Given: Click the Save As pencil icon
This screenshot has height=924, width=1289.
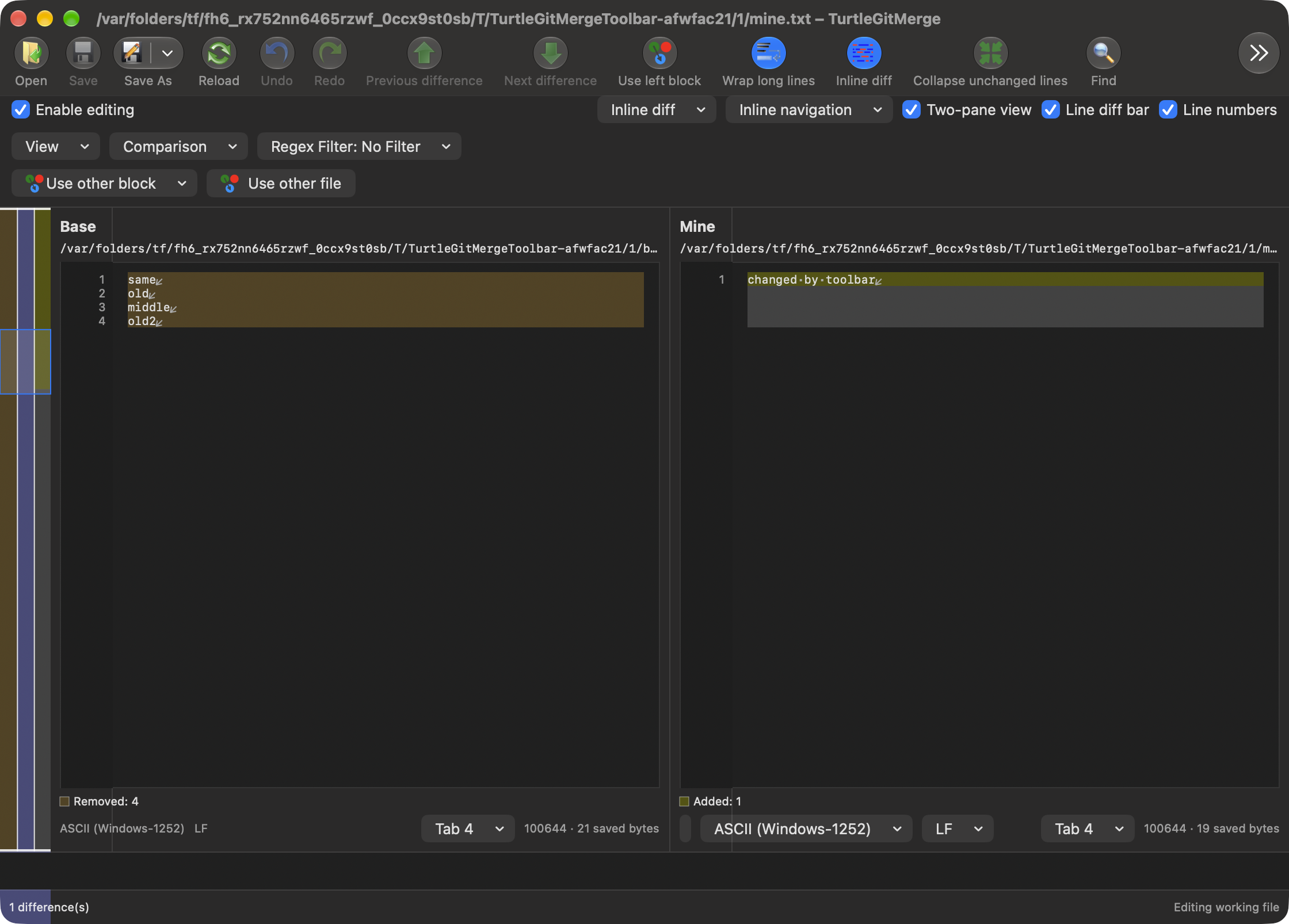Looking at the screenshot, I should point(132,53).
